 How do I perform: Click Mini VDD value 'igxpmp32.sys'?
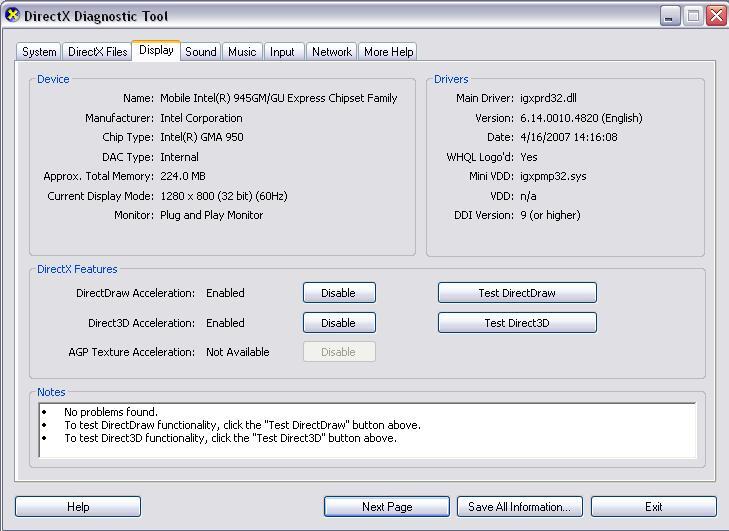[x=553, y=176]
